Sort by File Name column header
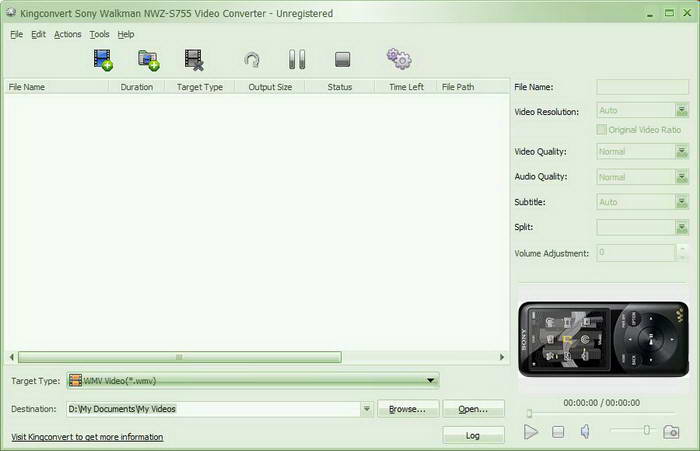This screenshot has height=451, width=700. [56, 87]
